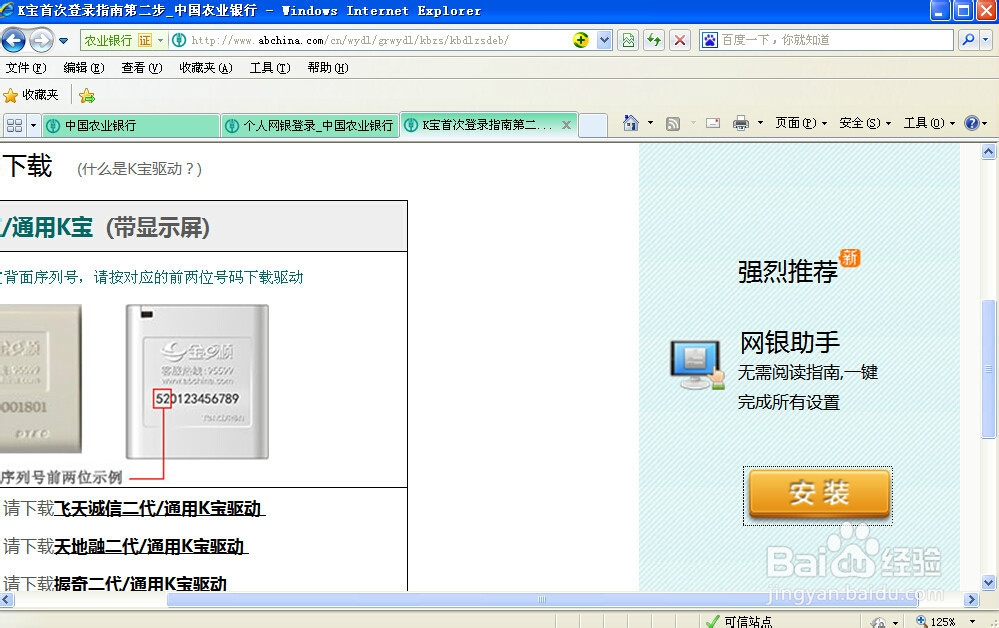Screen dimensions: 999x628
Task: Click the 证 certificate badge in address bar
Action: coord(145,40)
